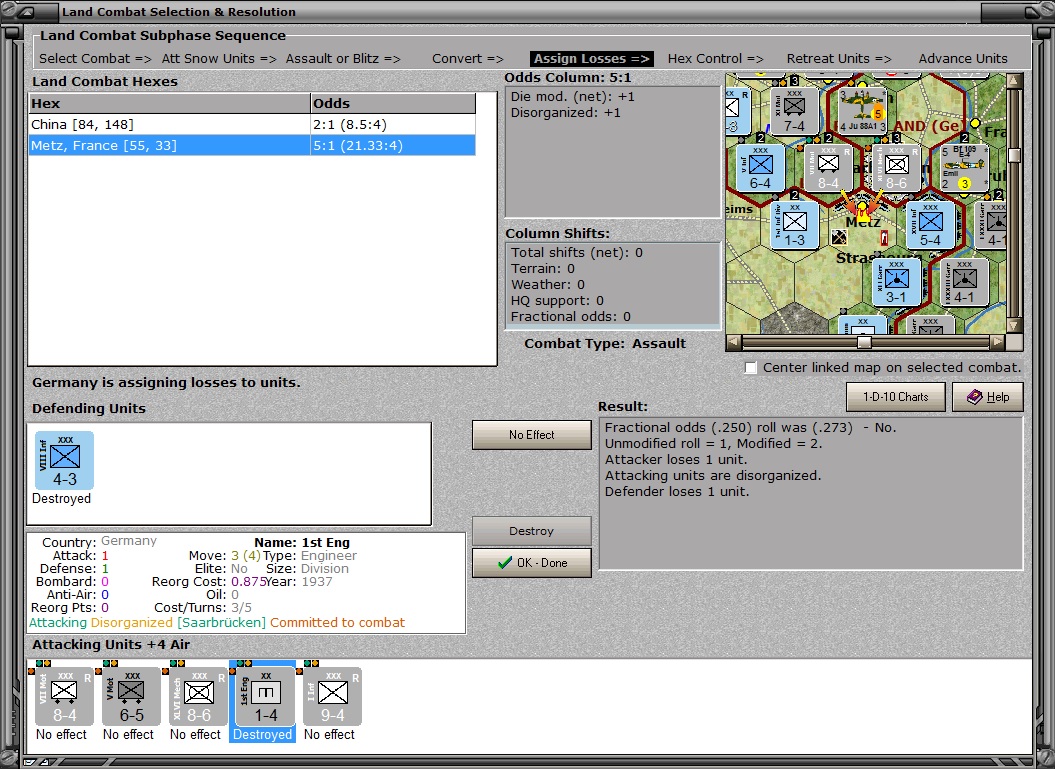The width and height of the screenshot is (1055, 769).
Task: Select the I Inf 9-4 attacking unit counter
Action: 332,697
